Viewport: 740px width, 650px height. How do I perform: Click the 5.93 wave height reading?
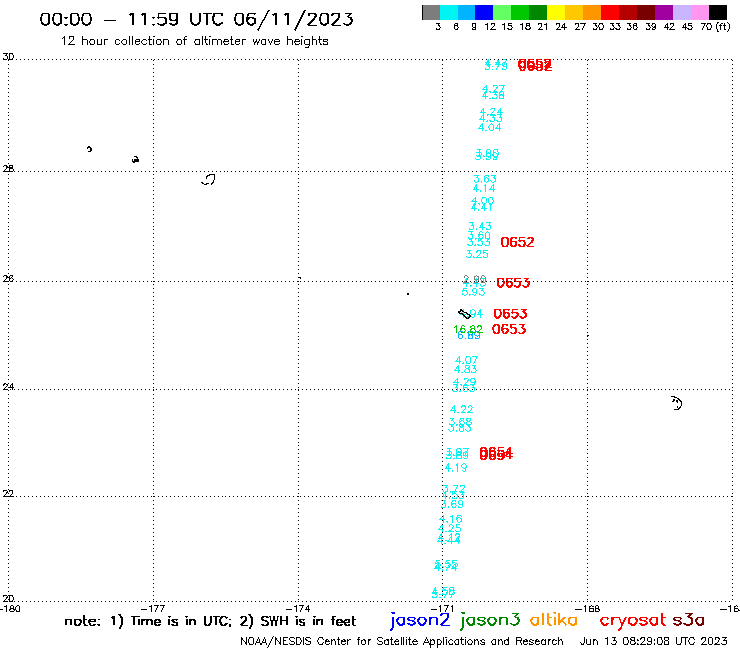(473, 292)
